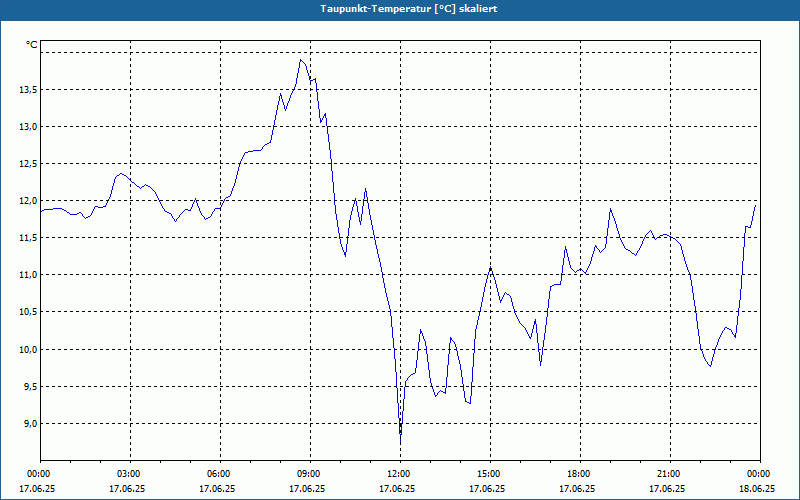Click the 03:00 time label
The width and height of the screenshot is (800, 500).
point(130,474)
